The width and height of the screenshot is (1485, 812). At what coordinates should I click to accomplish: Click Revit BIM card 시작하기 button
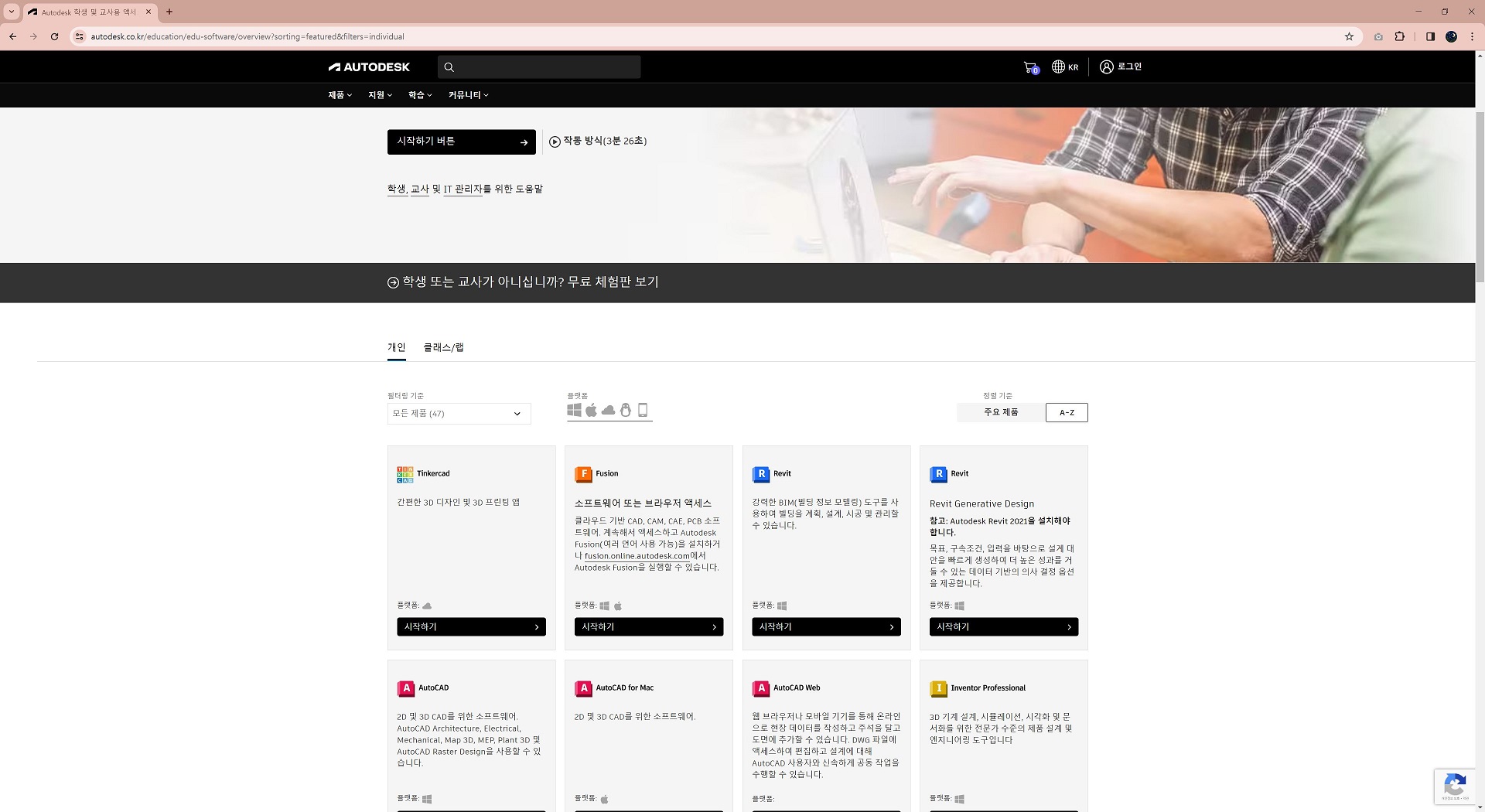pos(826,627)
